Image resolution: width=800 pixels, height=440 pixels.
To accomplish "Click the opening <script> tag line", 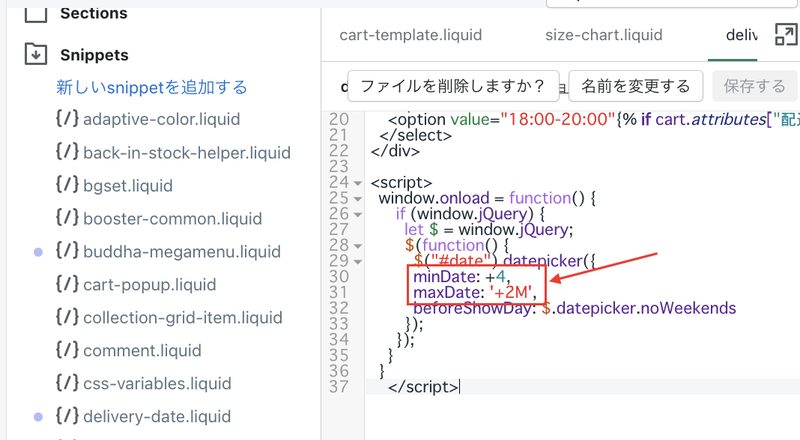I will point(402,182).
